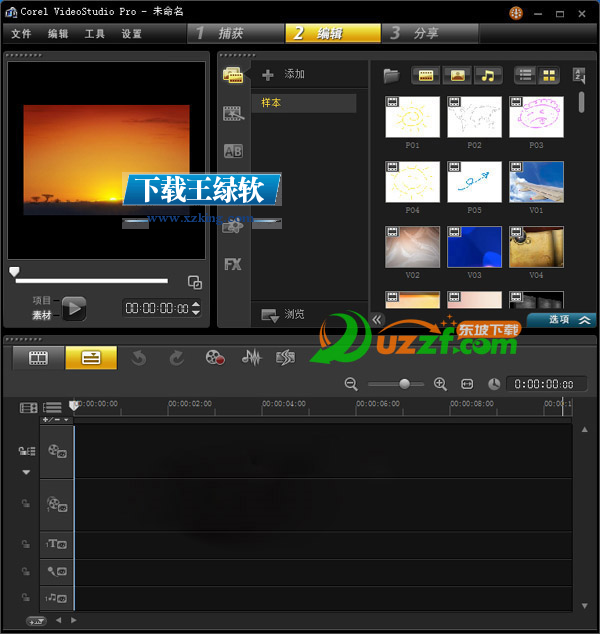Open the 设置 Settings menu
Screen dimensions: 600x634
pos(132,34)
